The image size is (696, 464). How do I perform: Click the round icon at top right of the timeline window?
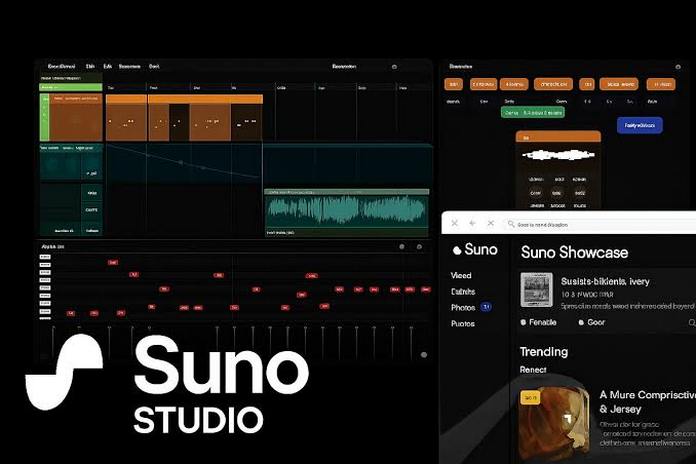[394, 67]
